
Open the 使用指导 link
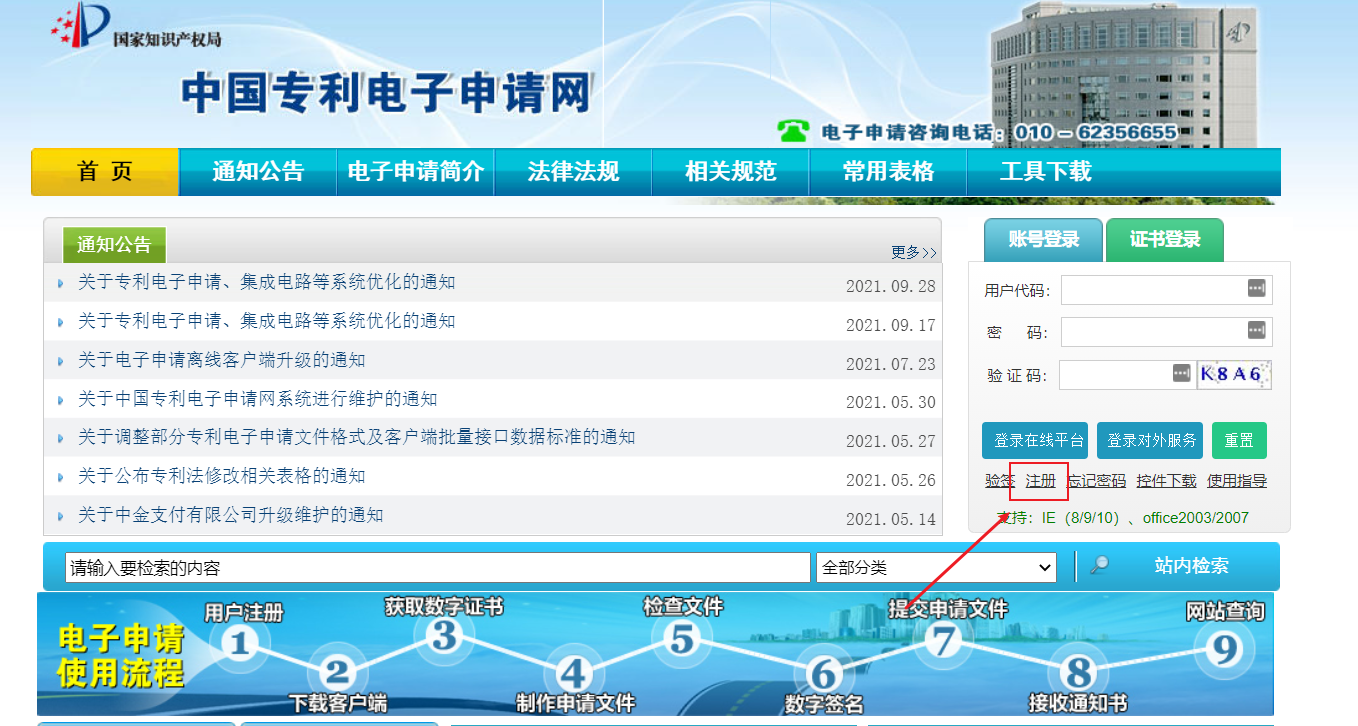pos(1237,481)
